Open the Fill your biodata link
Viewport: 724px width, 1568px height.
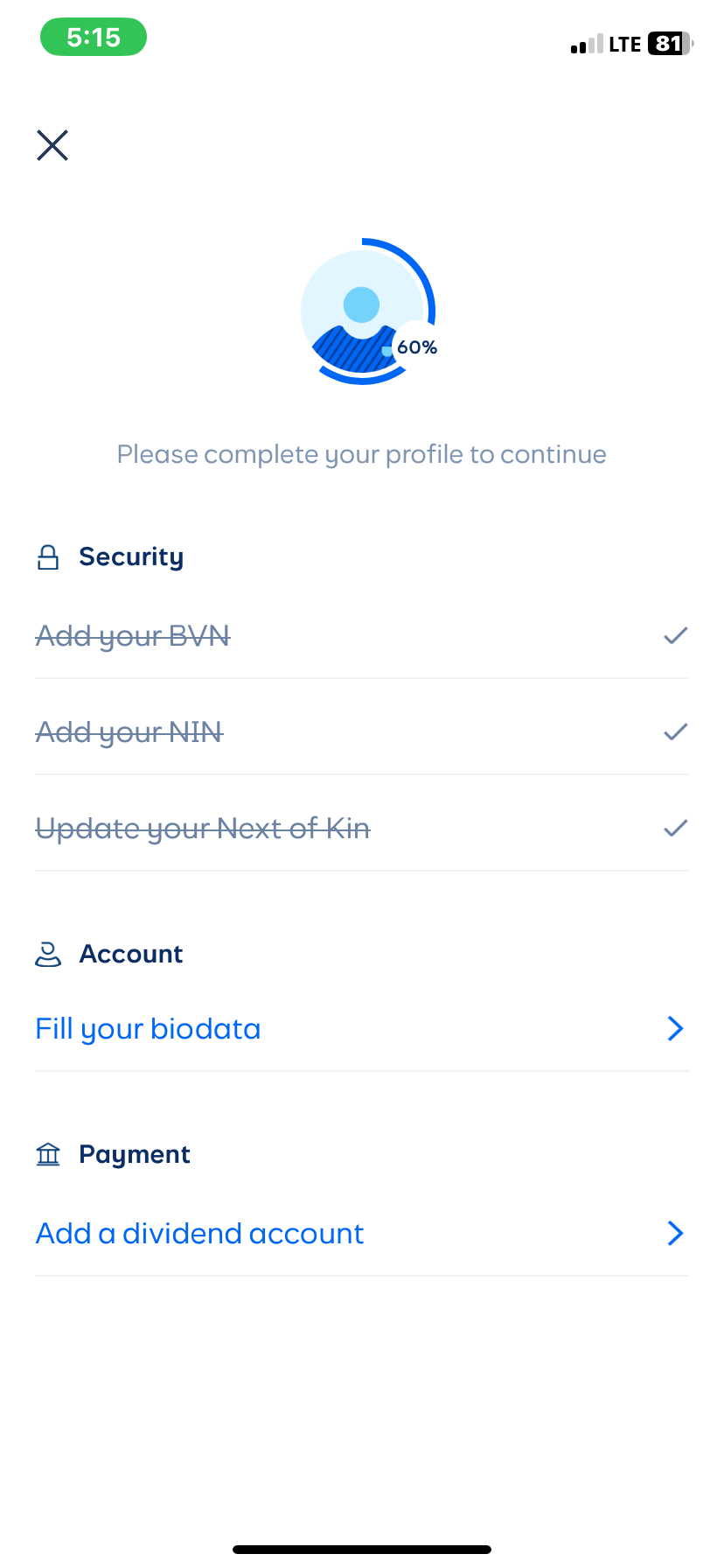[148, 1029]
